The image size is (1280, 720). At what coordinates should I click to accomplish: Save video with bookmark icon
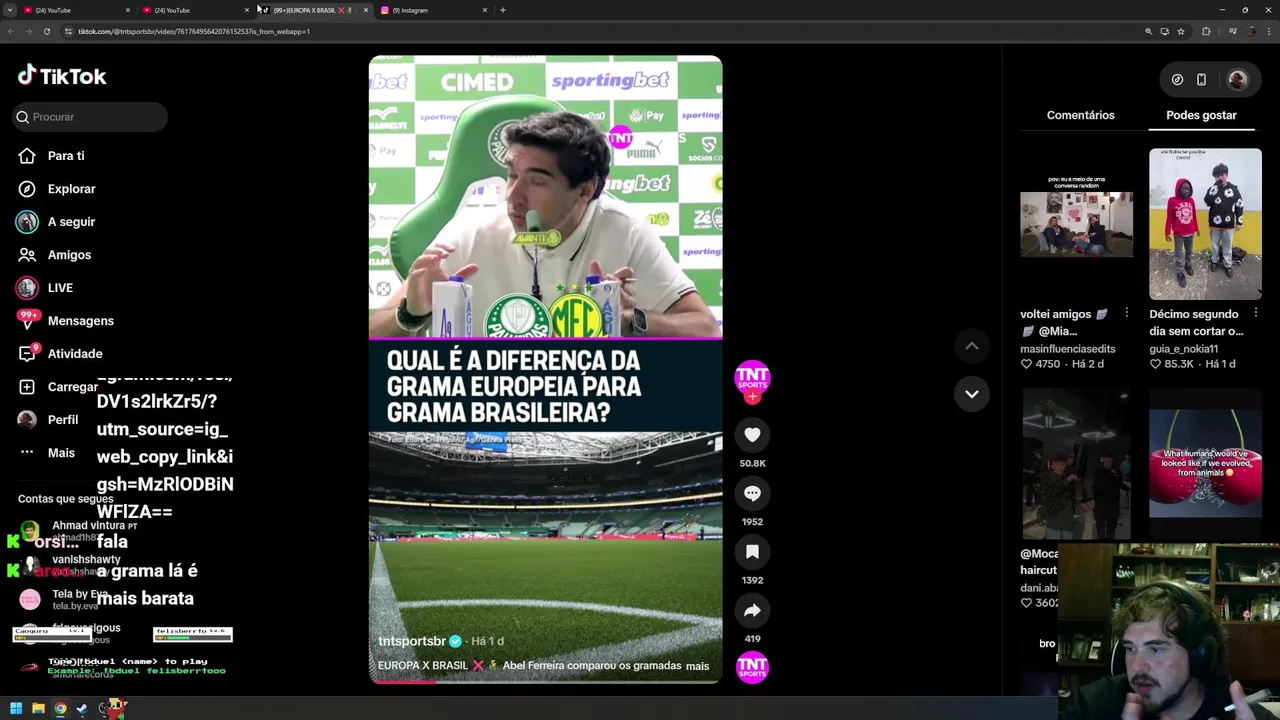(752, 551)
